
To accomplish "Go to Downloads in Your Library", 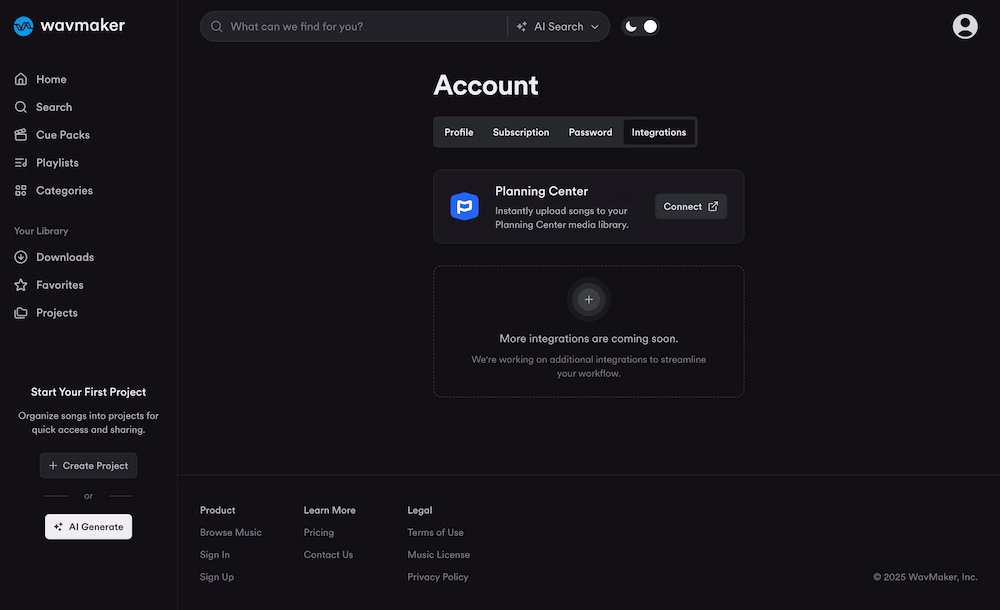I will point(64,257).
